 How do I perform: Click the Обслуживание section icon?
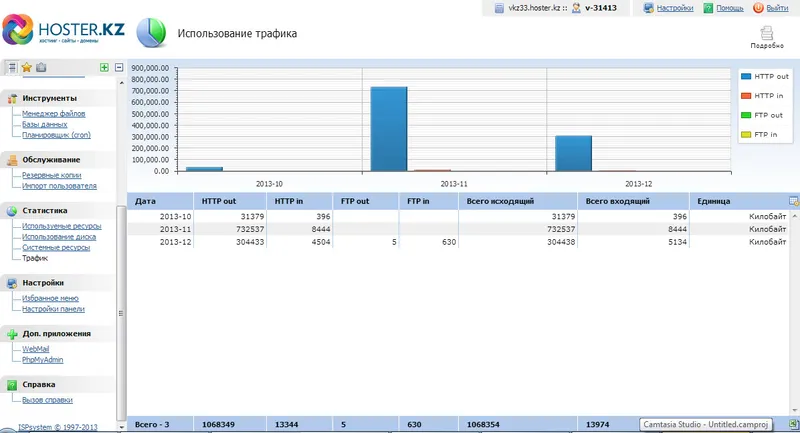[12, 160]
